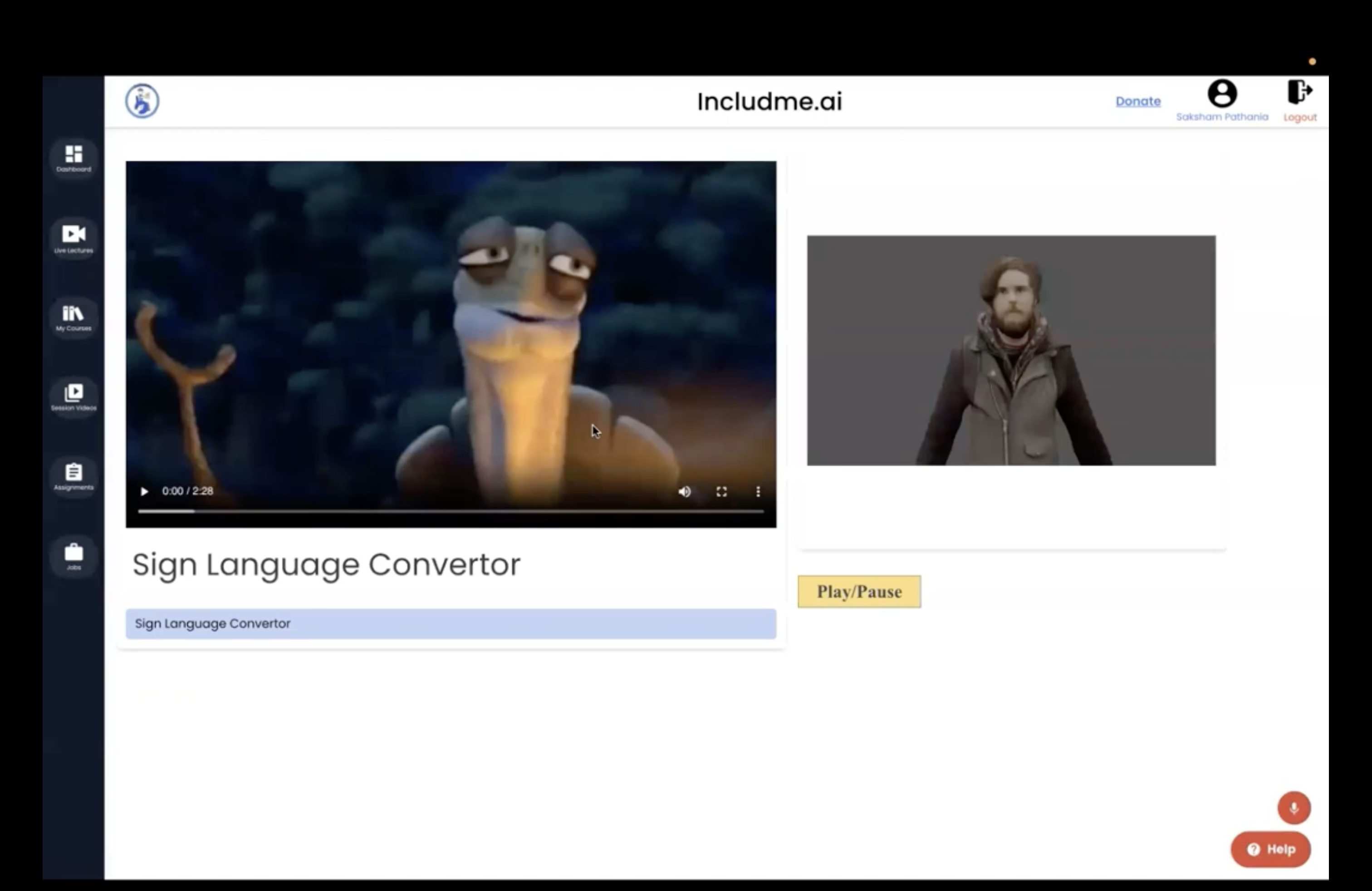Open My Courses sidebar icon
This screenshot has width=1372, height=891.
[73, 317]
